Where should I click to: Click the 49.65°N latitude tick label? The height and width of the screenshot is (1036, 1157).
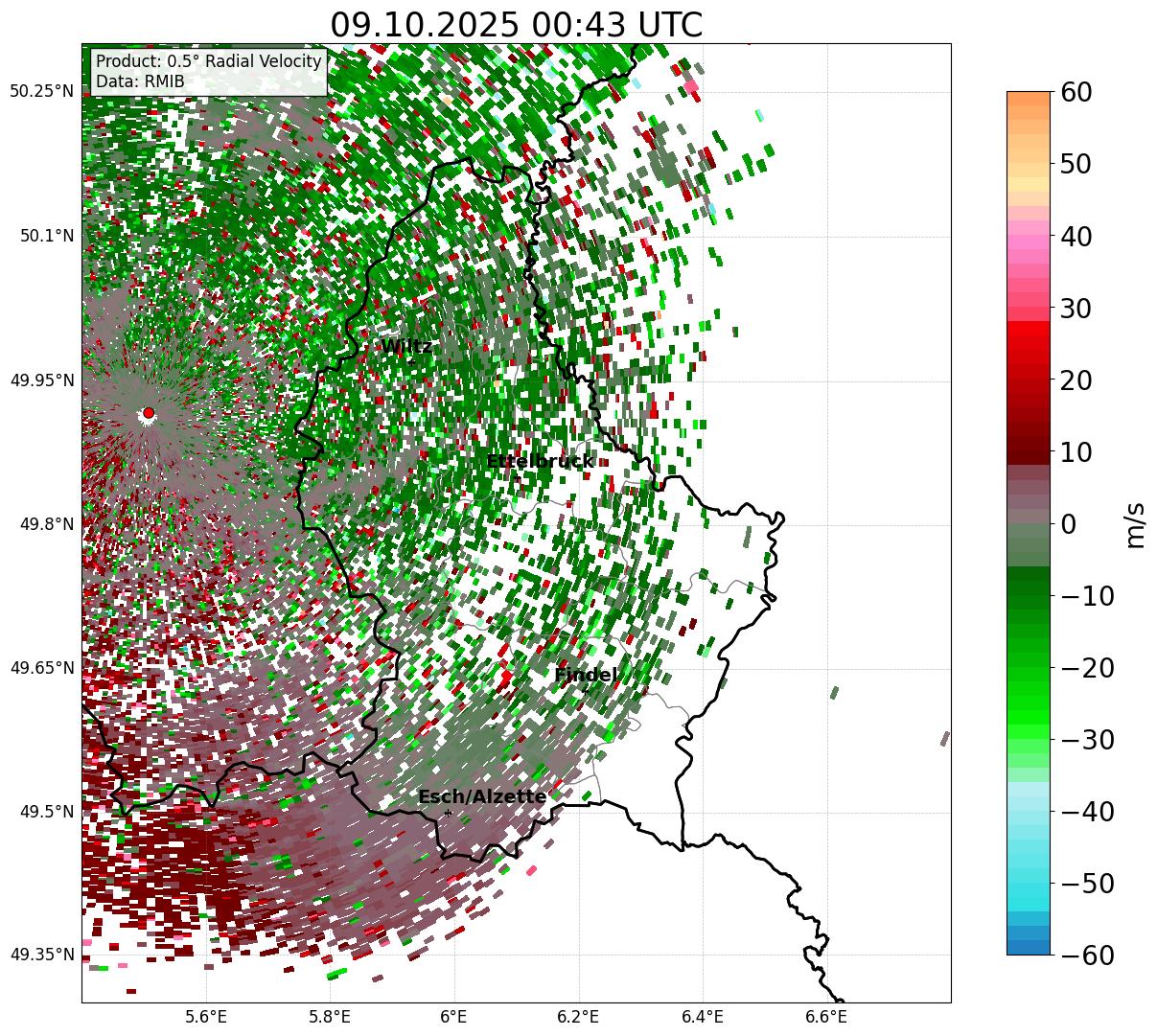(x=41, y=668)
